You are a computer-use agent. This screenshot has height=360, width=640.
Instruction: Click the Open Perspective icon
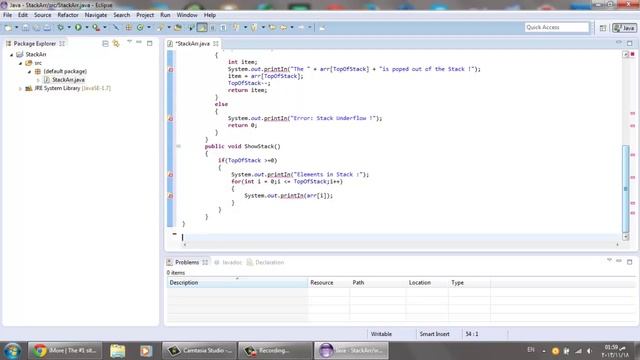pos(603,28)
